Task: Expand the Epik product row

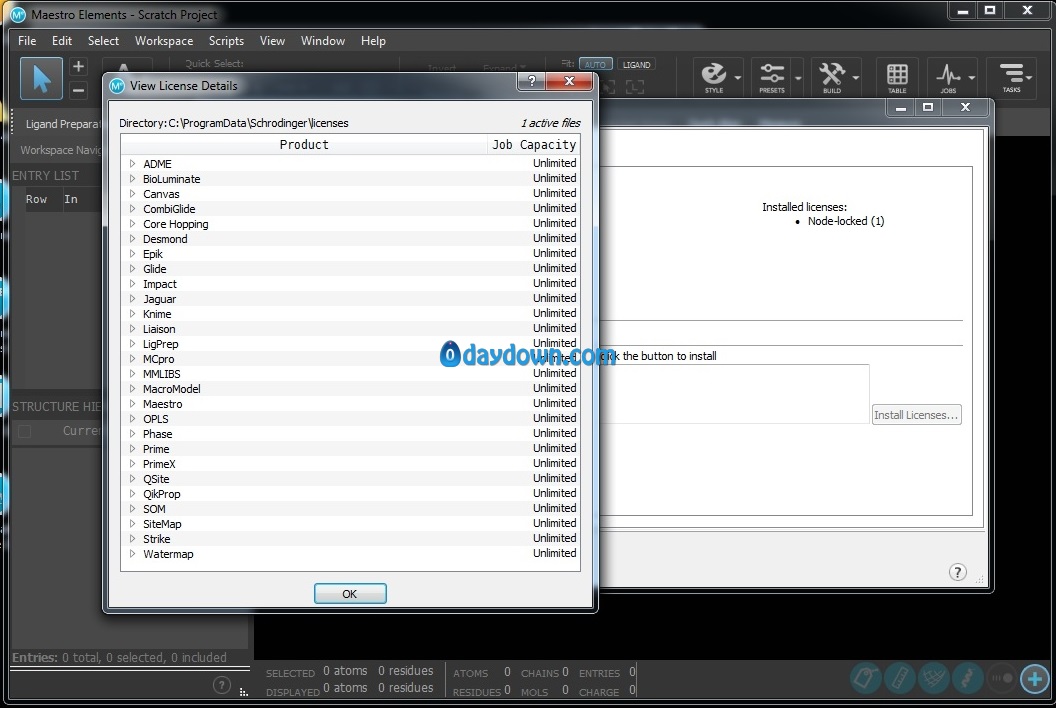Action: (132, 253)
